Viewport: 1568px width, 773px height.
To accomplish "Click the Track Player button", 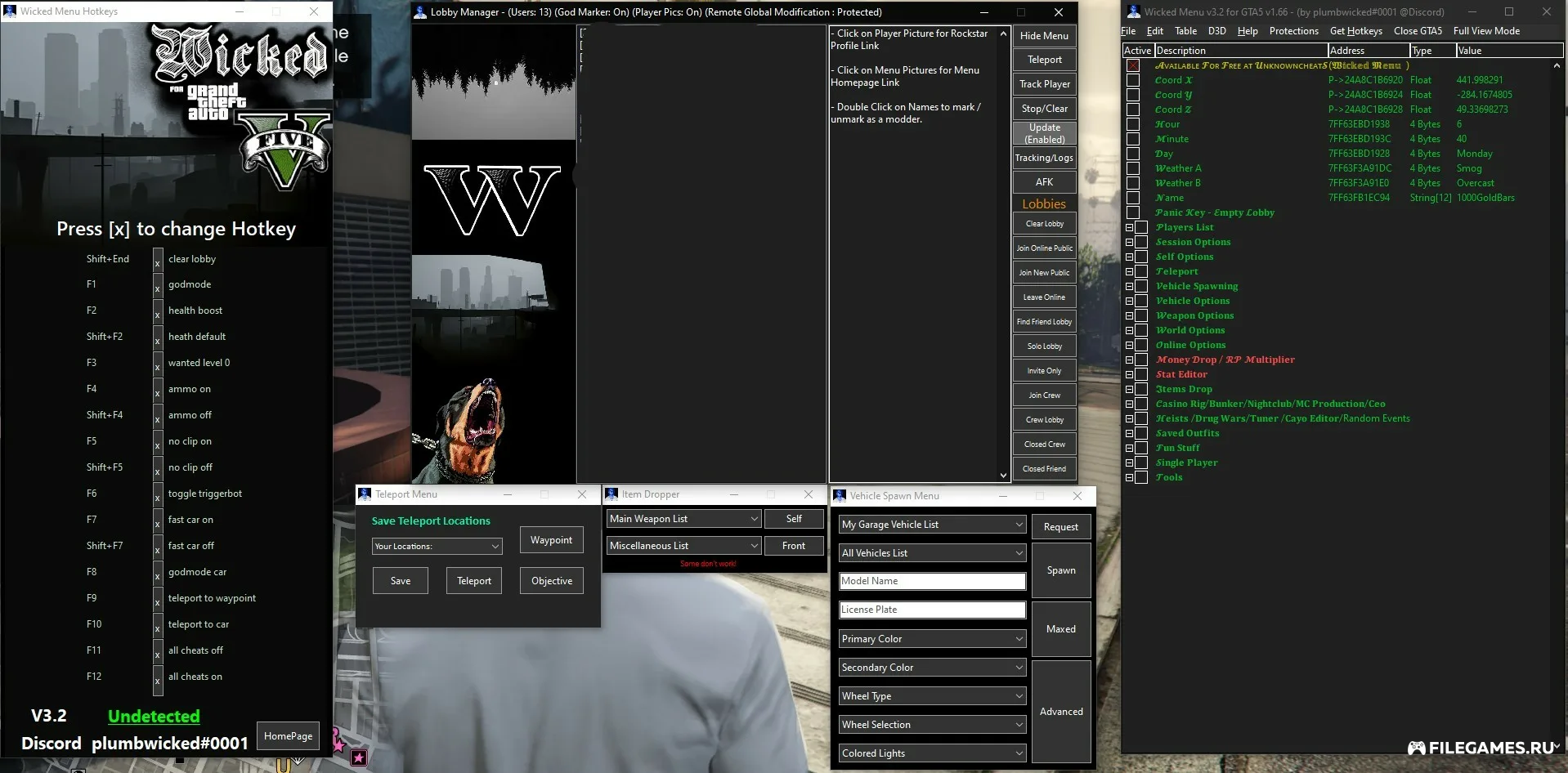I will (x=1044, y=84).
